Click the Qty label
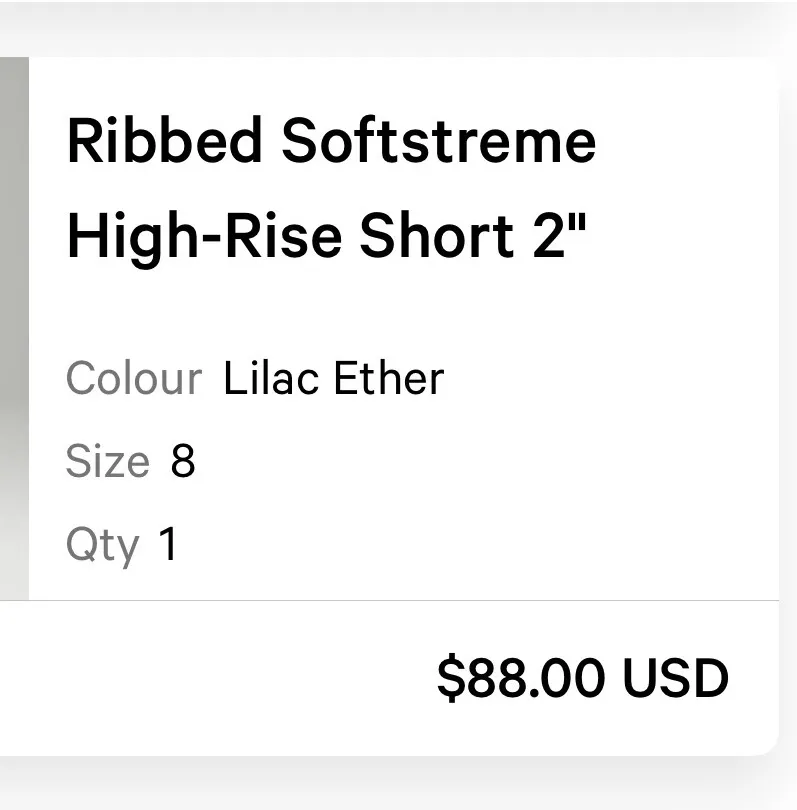This screenshot has height=810, width=797. click(103, 546)
